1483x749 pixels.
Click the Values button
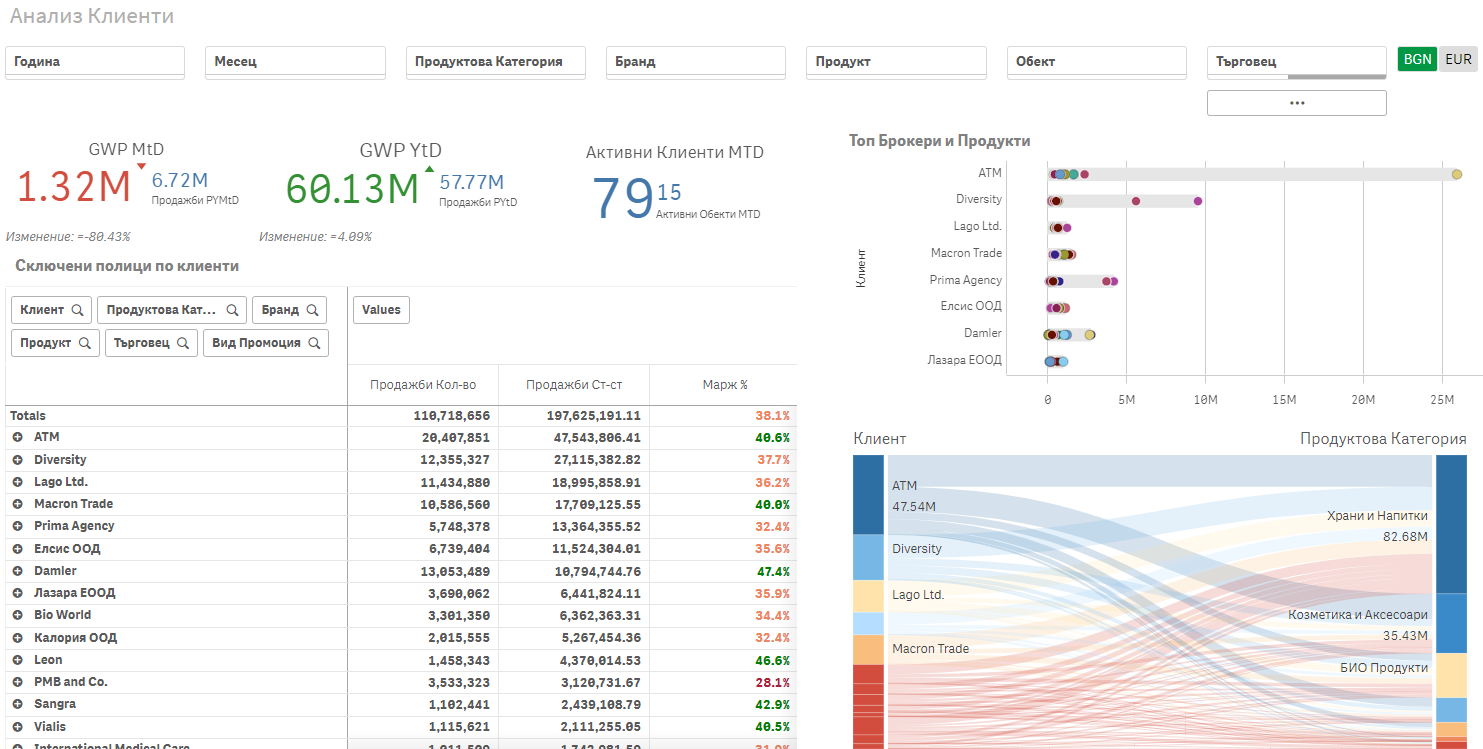point(381,310)
